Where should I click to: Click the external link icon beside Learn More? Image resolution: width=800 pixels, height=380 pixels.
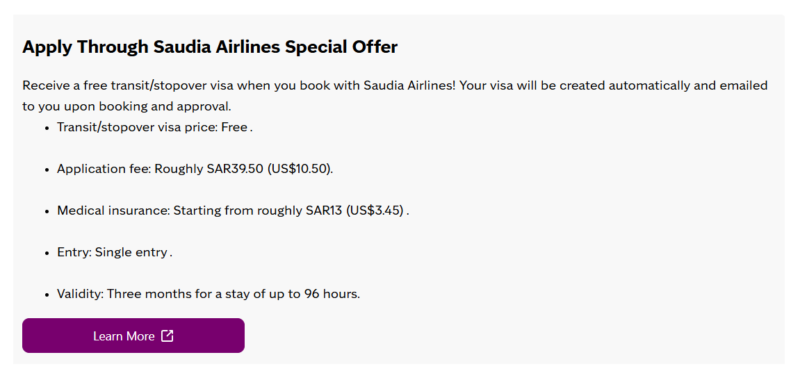(x=167, y=336)
